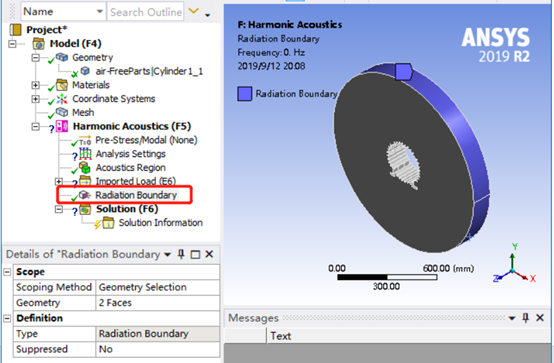Collapse the Definition section in Details
The image size is (554, 363).
tap(7, 318)
